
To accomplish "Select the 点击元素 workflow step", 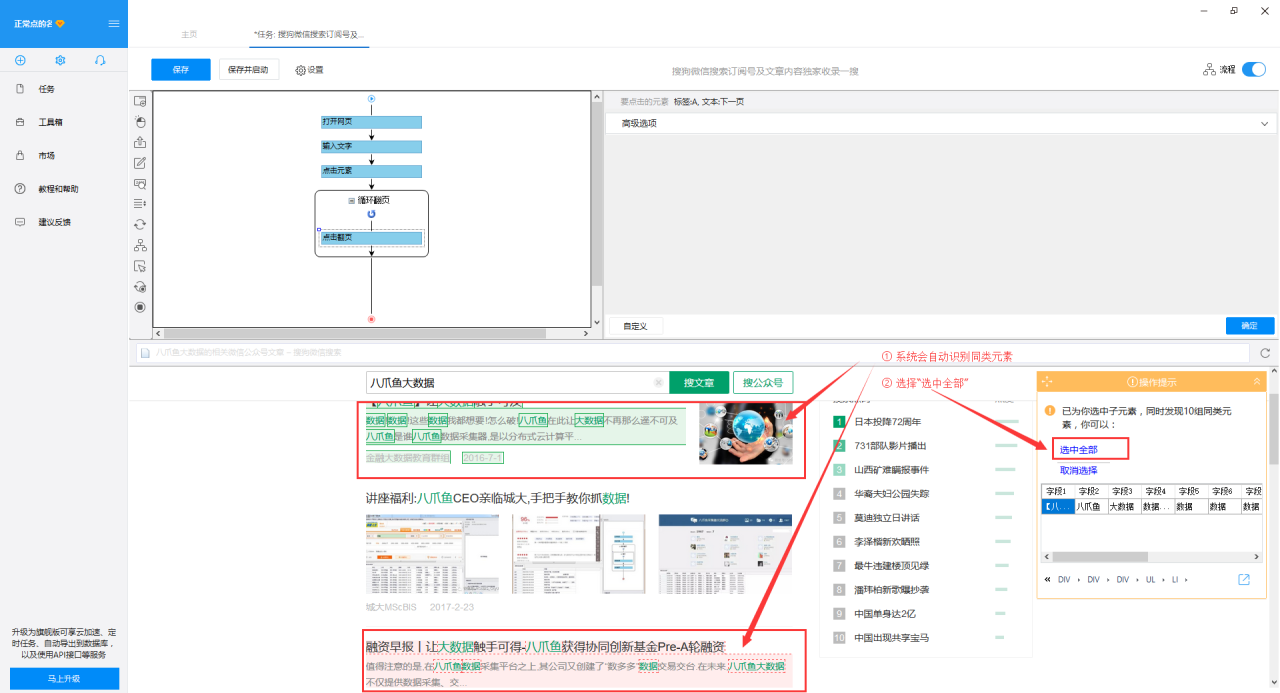I will point(371,171).
